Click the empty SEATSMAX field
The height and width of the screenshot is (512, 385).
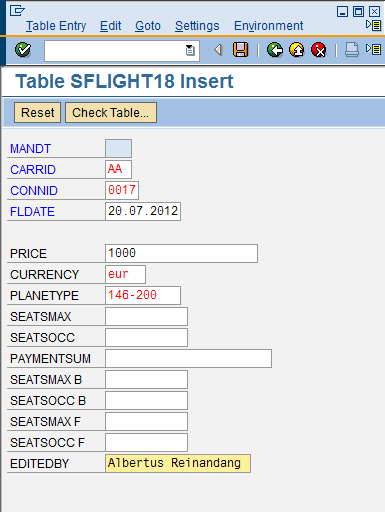[x=146, y=316]
